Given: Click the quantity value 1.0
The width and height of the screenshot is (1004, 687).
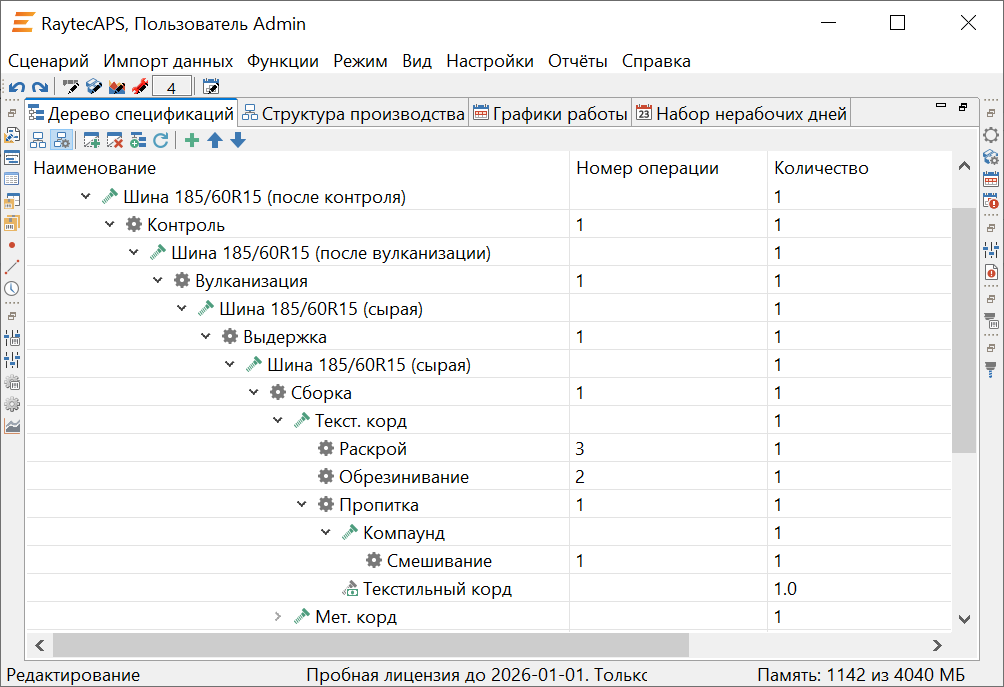Looking at the screenshot, I should [785, 589].
